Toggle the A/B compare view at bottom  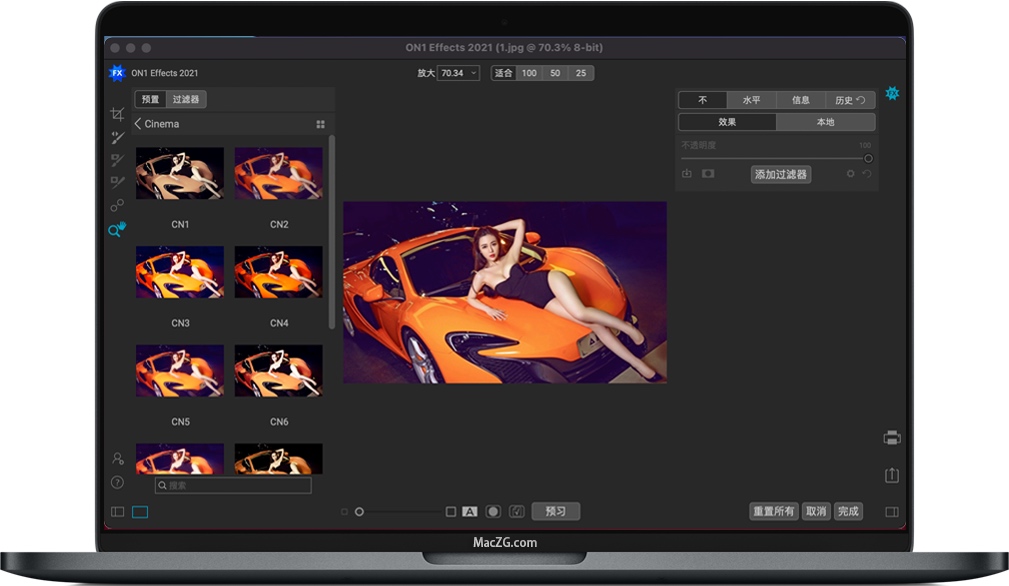(472, 510)
